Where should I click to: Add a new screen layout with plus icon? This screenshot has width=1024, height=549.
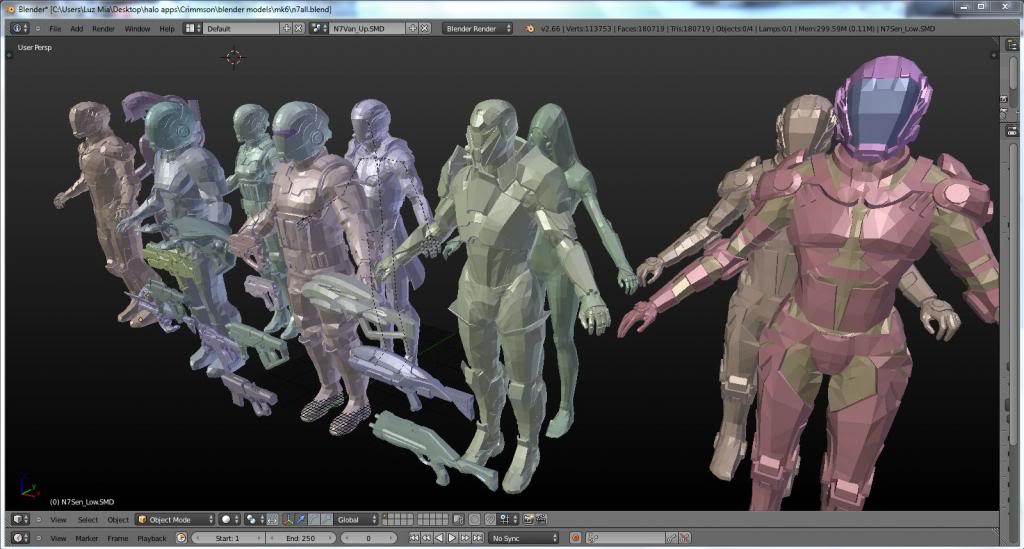287,28
